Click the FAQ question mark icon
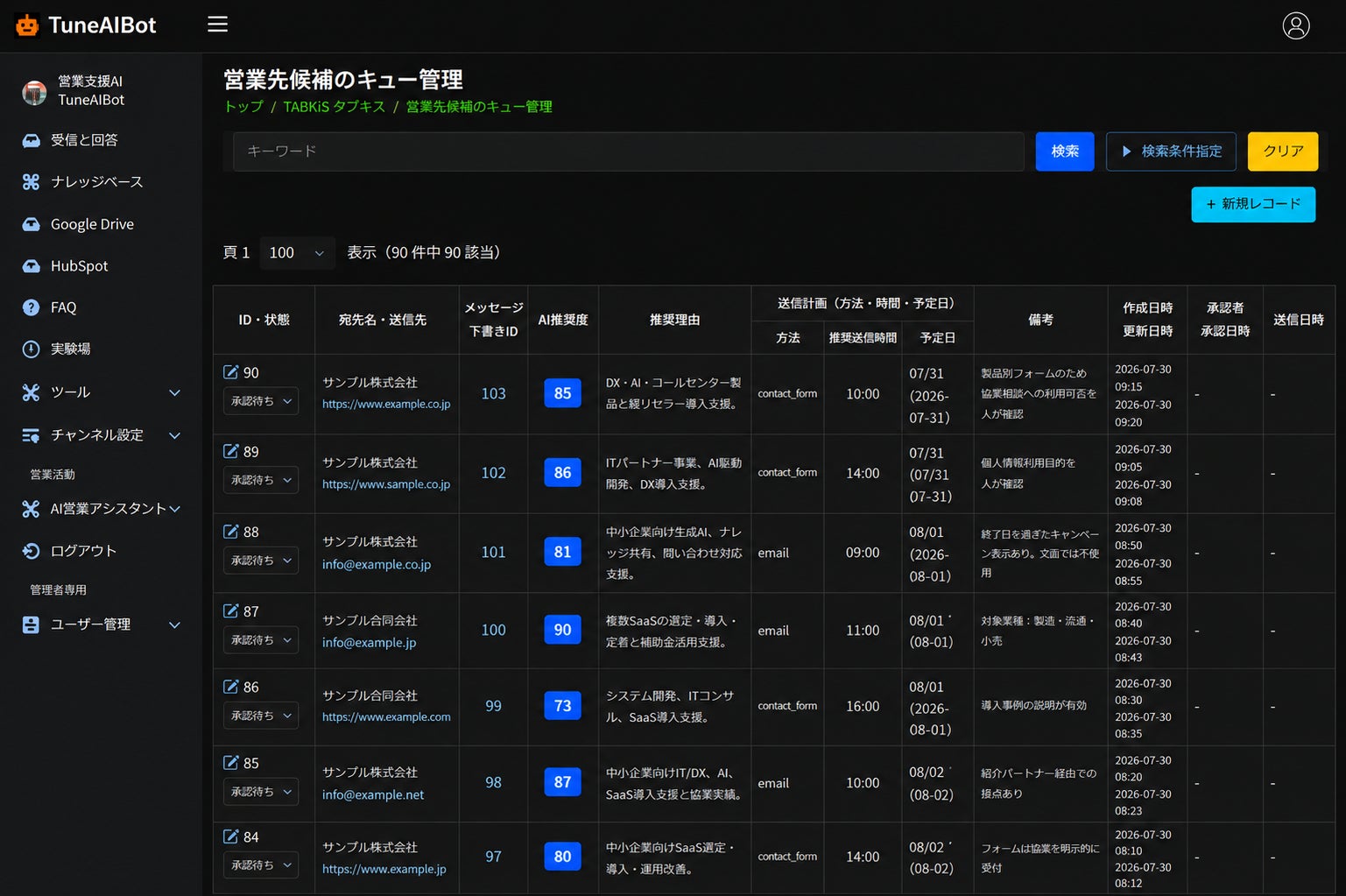This screenshot has height=896, width=1346. pos(31,307)
